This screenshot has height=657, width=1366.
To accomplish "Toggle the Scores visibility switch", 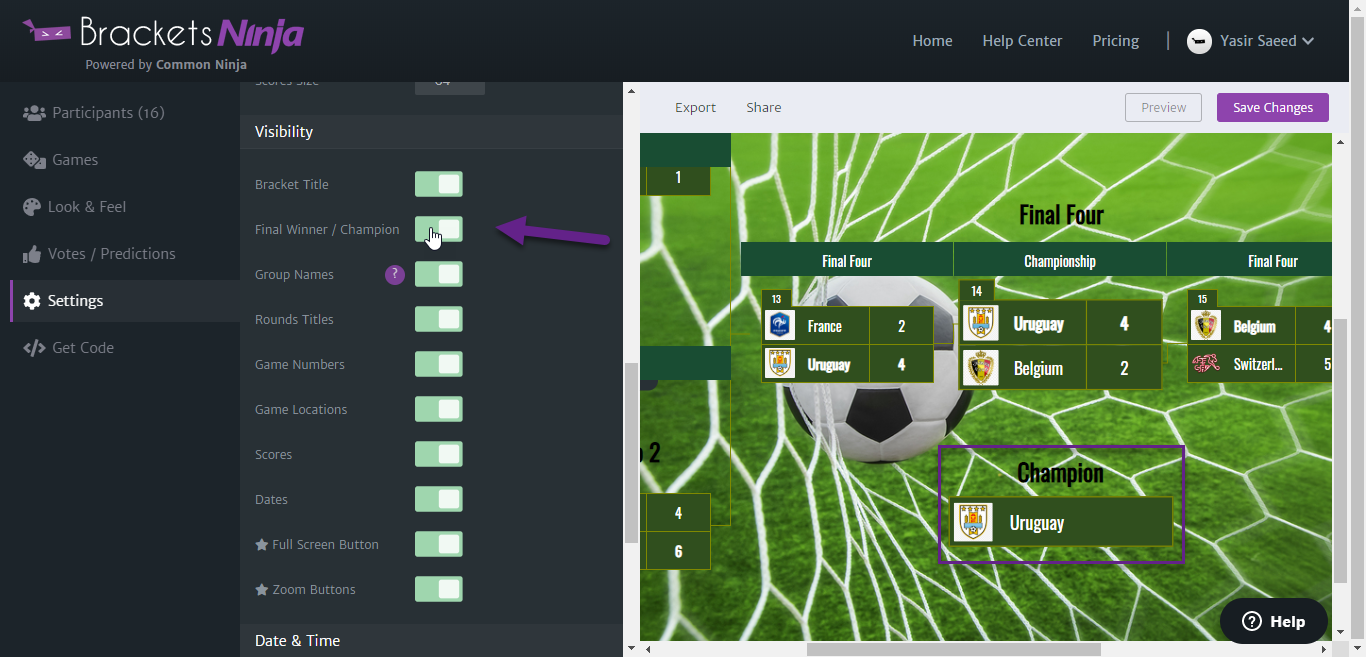I will 439,454.
